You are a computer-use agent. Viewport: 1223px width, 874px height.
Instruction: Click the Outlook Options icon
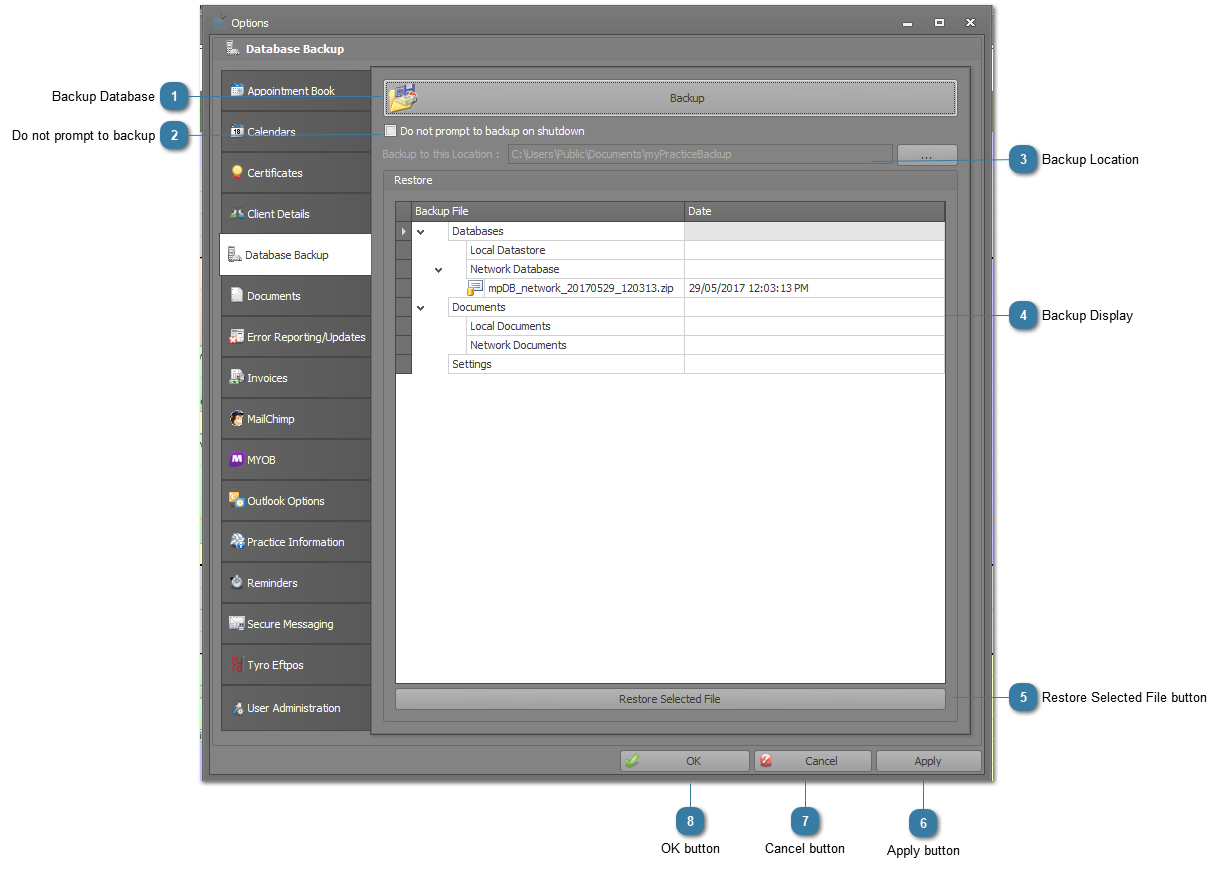[237, 501]
